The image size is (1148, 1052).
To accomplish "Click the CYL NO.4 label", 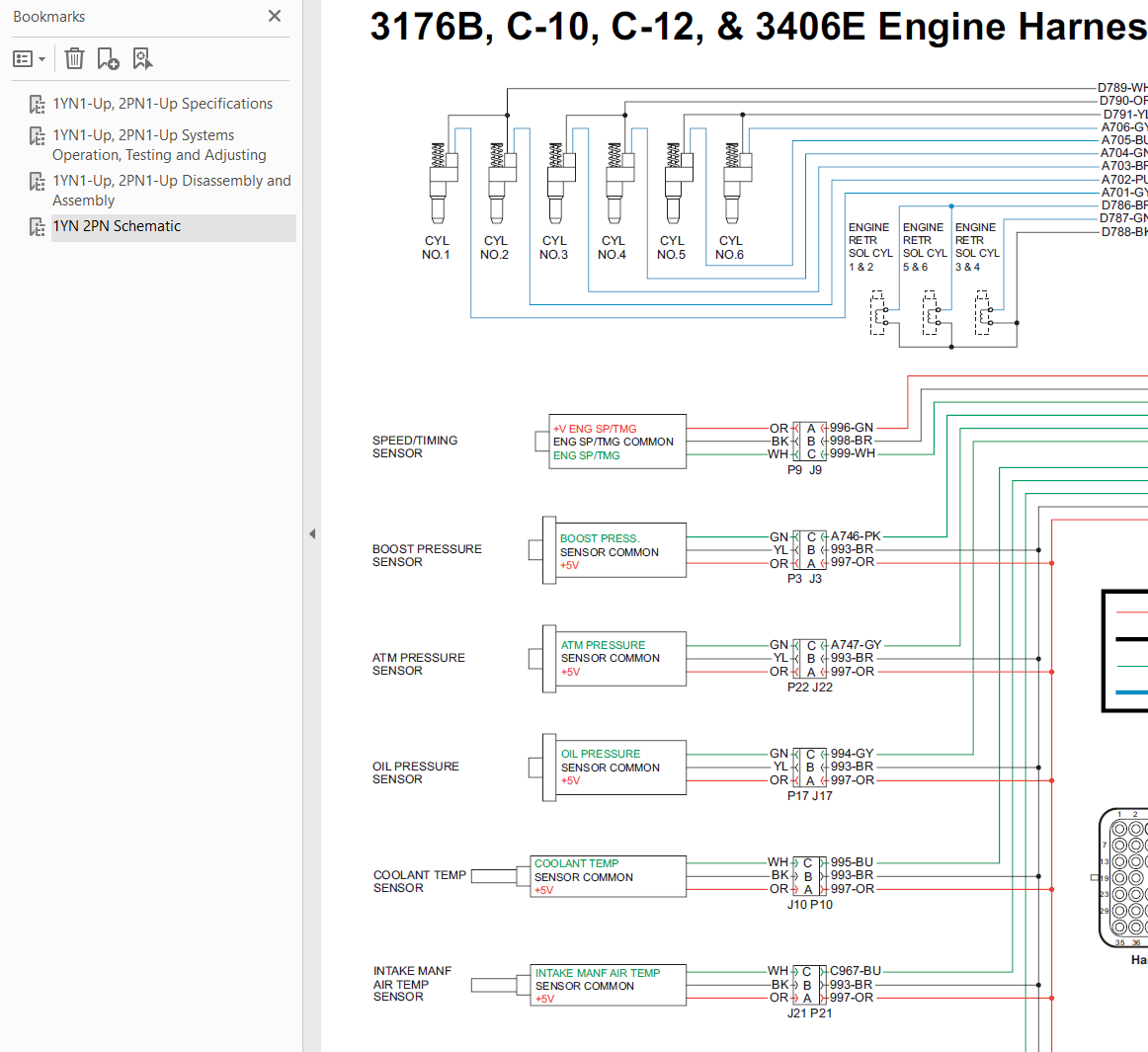I will click(613, 248).
